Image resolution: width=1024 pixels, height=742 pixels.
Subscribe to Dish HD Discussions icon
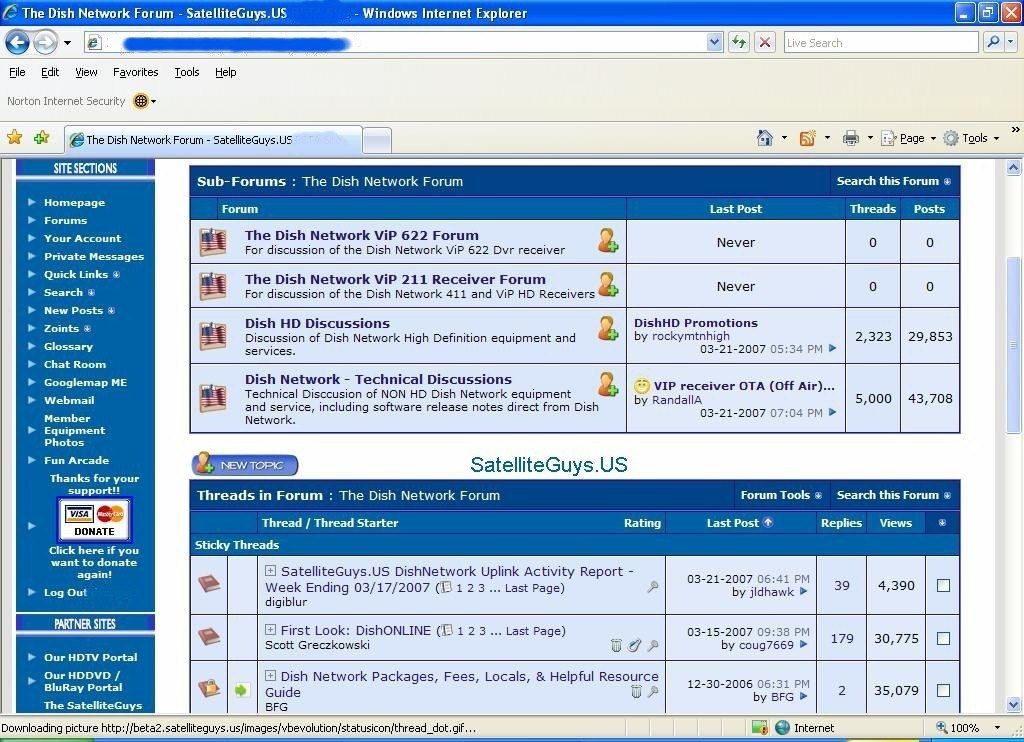(x=608, y=329)
